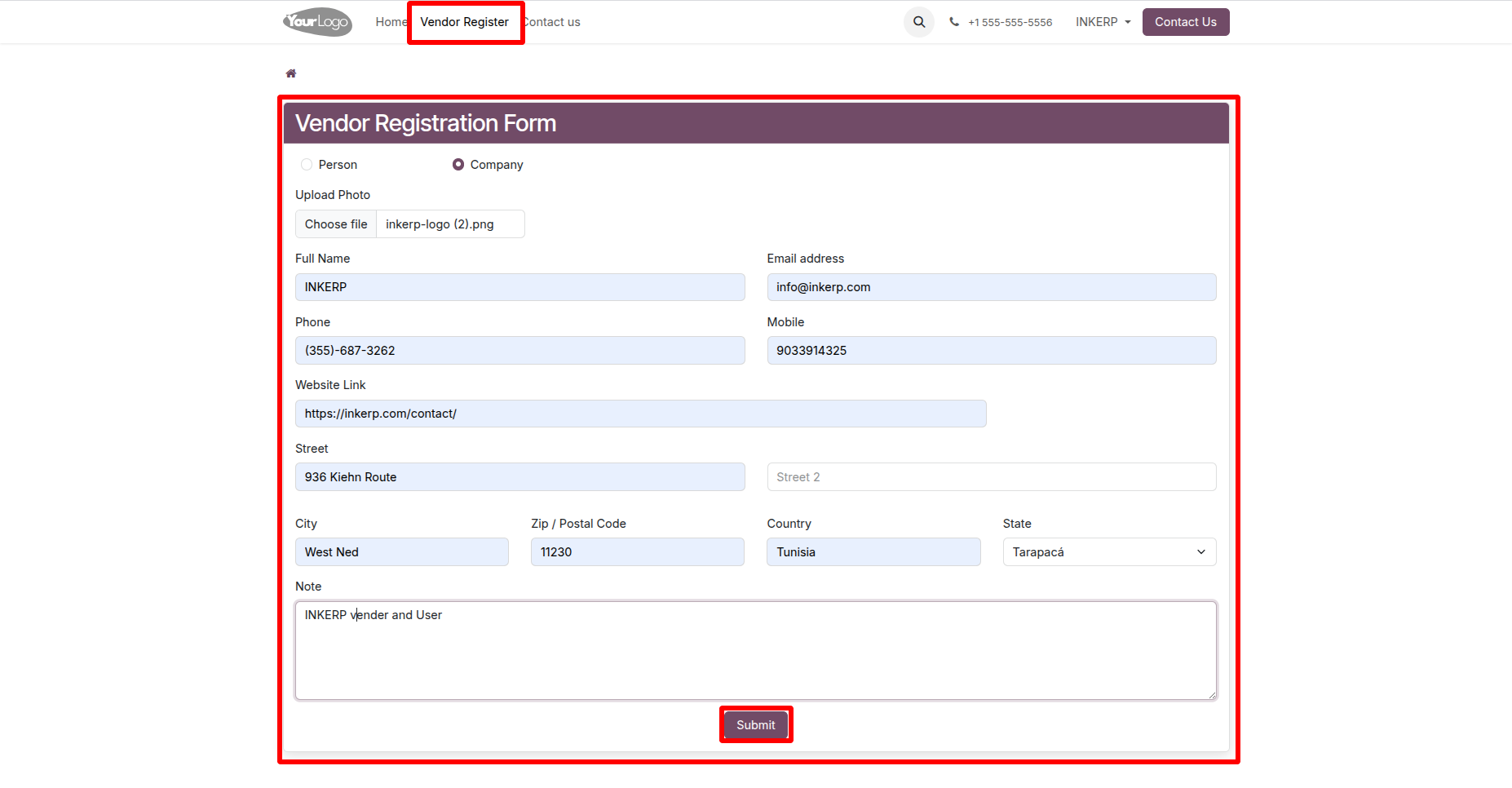
Task: Open the Vendor Register menu item
Action: point(465,22)
